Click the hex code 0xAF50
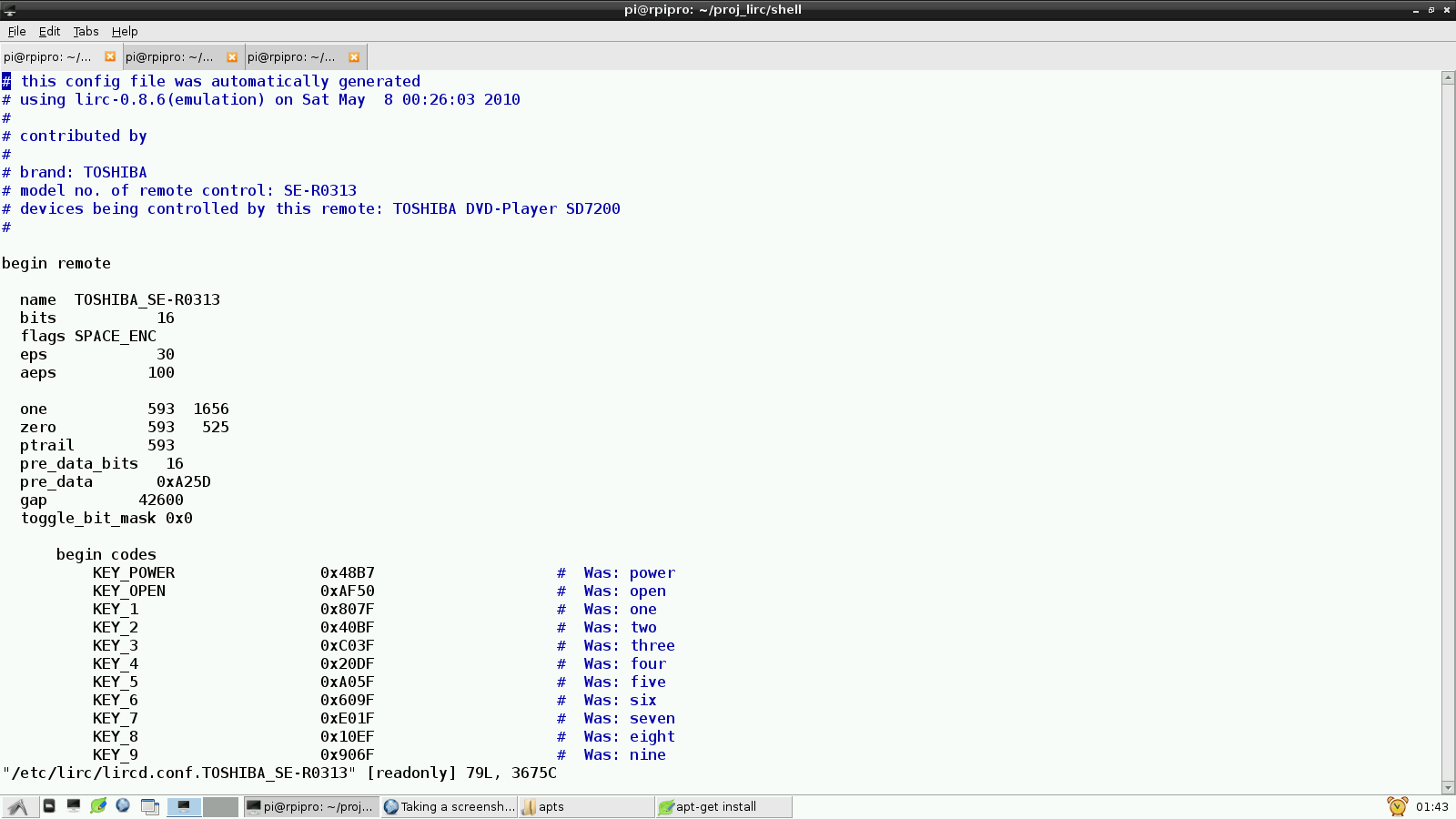The width and height of the screenshot is (1456, 819). (x=348, y=591)
